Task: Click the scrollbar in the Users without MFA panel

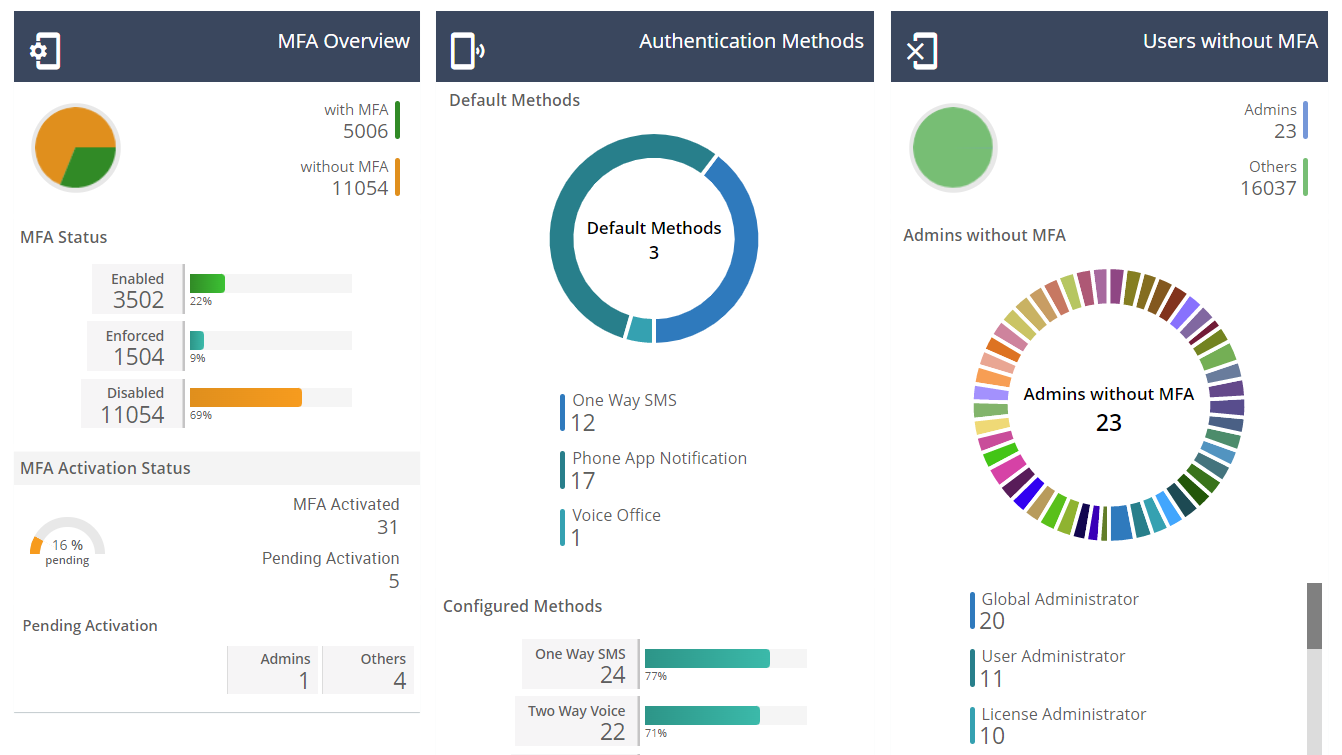Action: (x=1313, y=615)
